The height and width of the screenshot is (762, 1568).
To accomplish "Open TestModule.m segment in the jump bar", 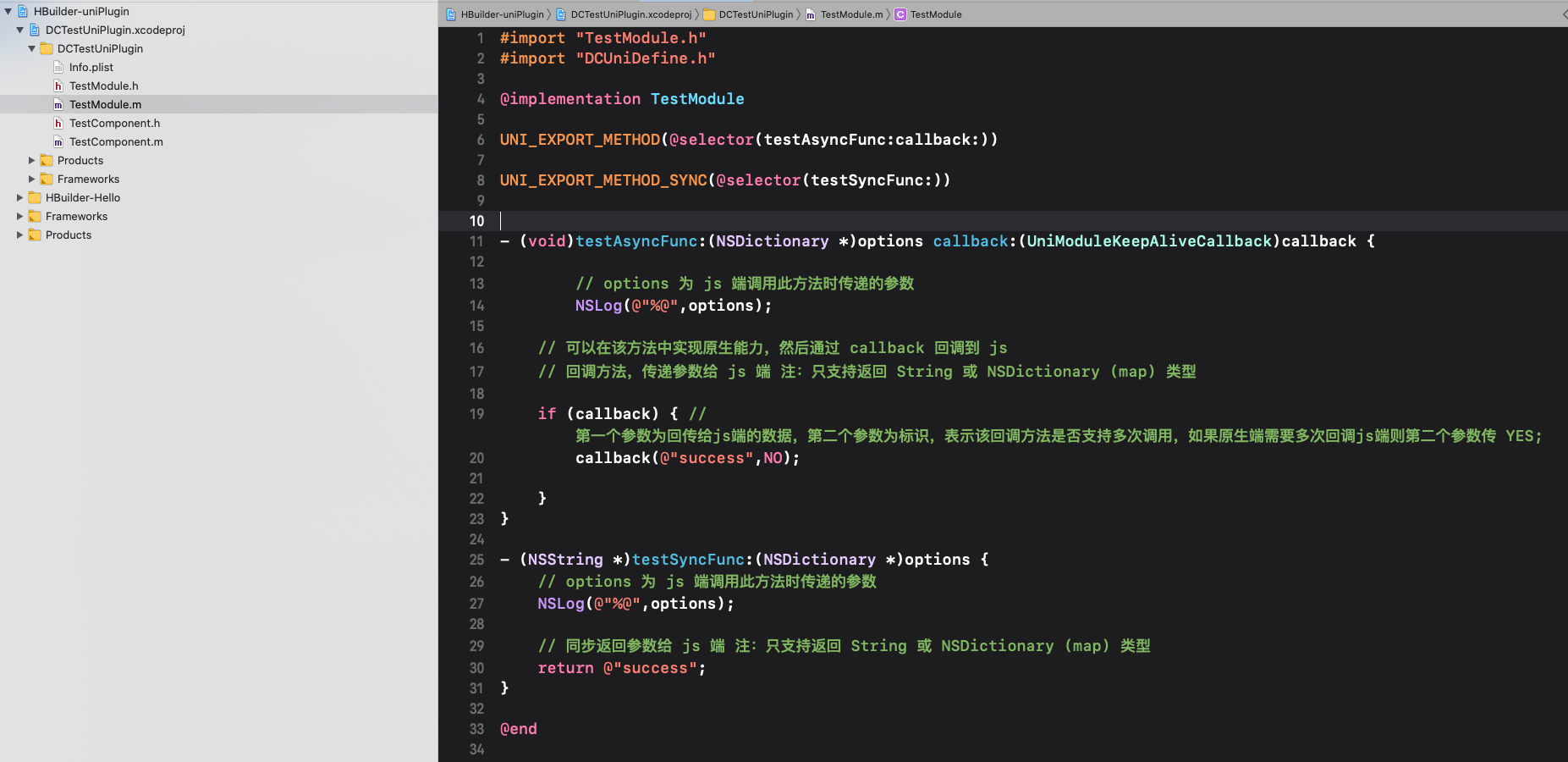I will (845, 14).
